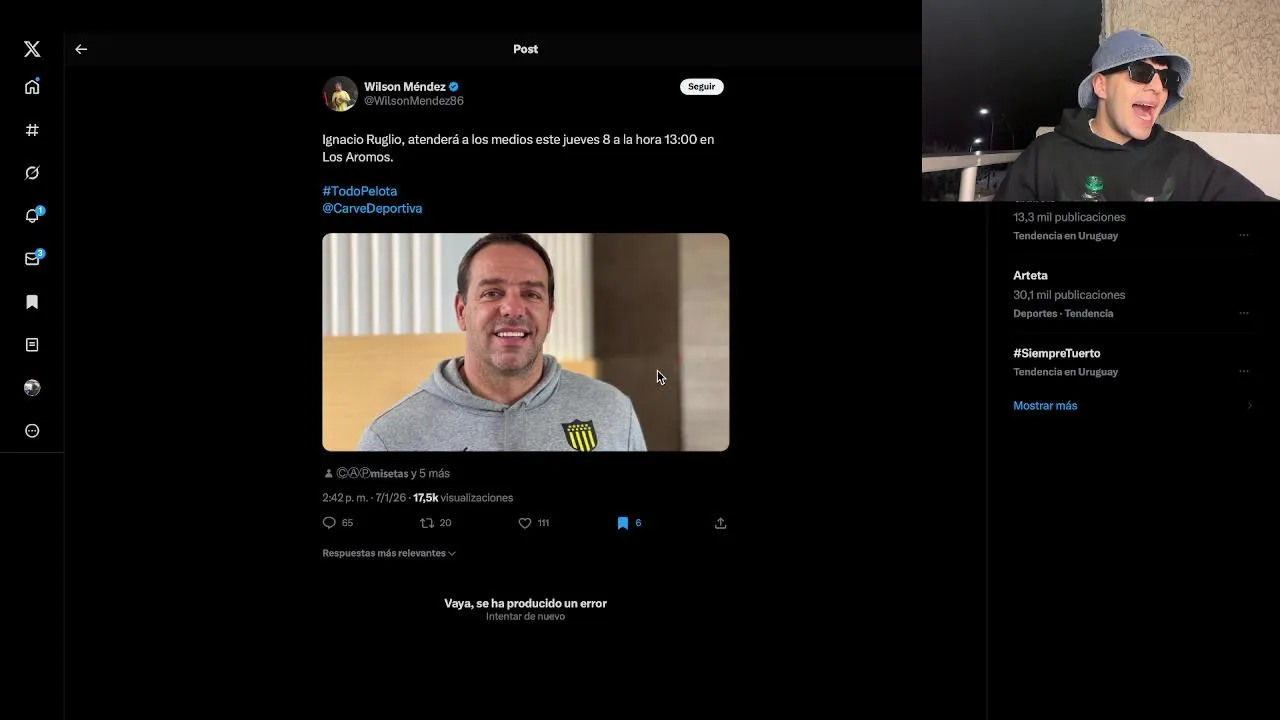
Task: Click the X logo in sidebar
Action: pyautogui.click(x=32, y=49)
